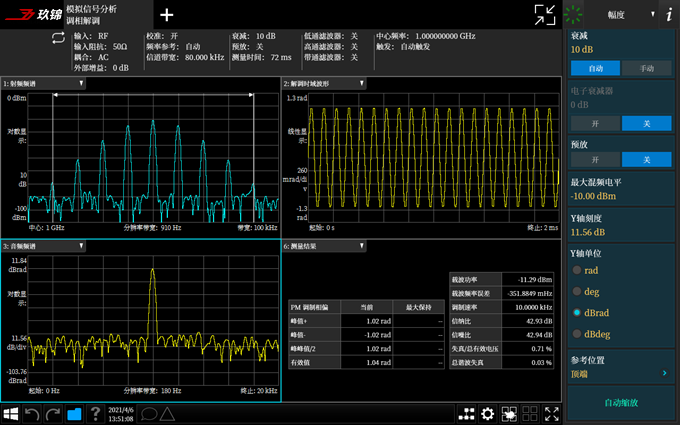This screenshot has width=680, height=425.
Task: Click the shrink window icon at top
Action: (x=545, y=15)
